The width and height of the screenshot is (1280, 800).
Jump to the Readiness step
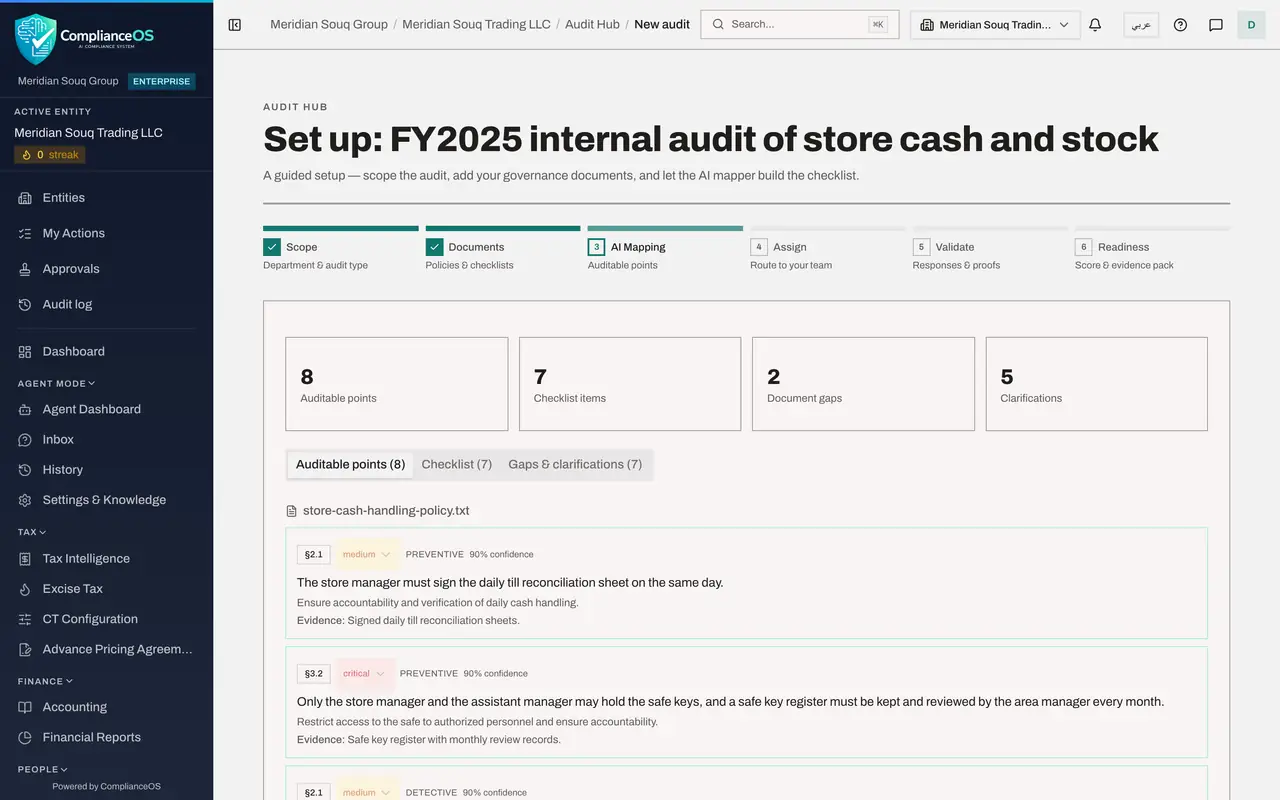1152,249
